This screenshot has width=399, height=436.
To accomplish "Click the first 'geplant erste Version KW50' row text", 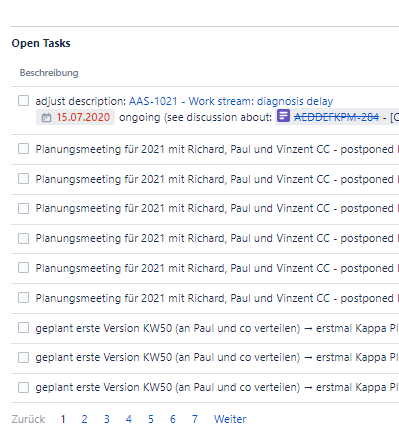I will (217, 328).
